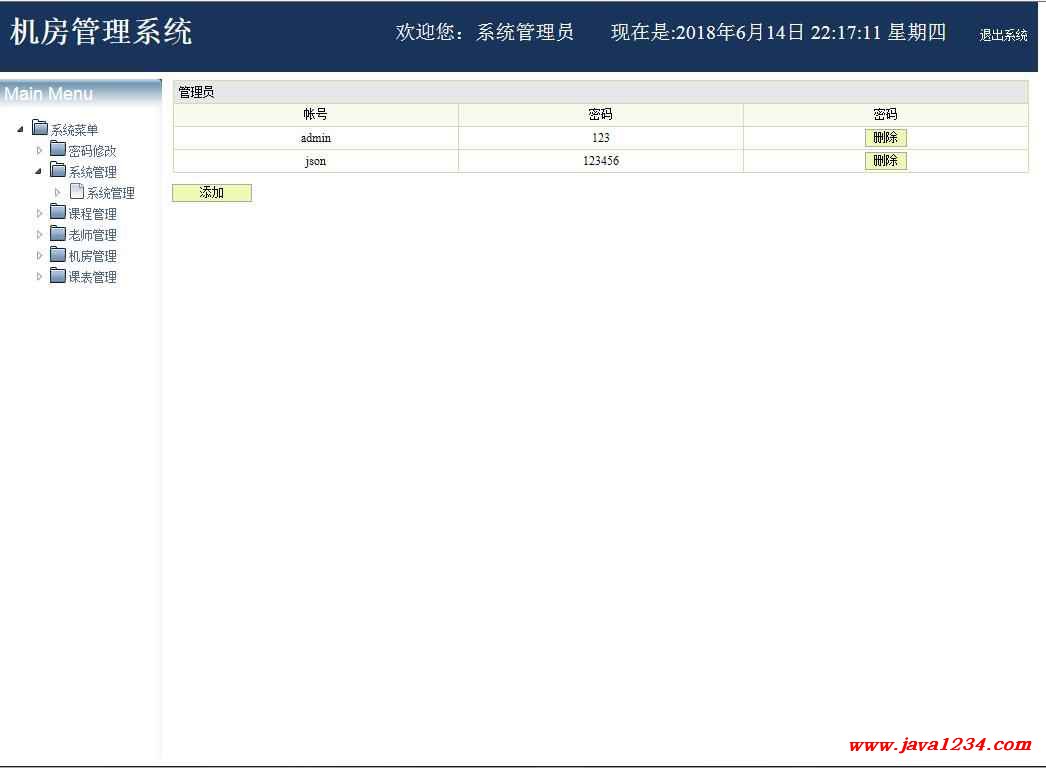Click the 添加 button below table
Image resolution: width=1046 pixels, height=768 pixels.
click(x=212, y=193)
